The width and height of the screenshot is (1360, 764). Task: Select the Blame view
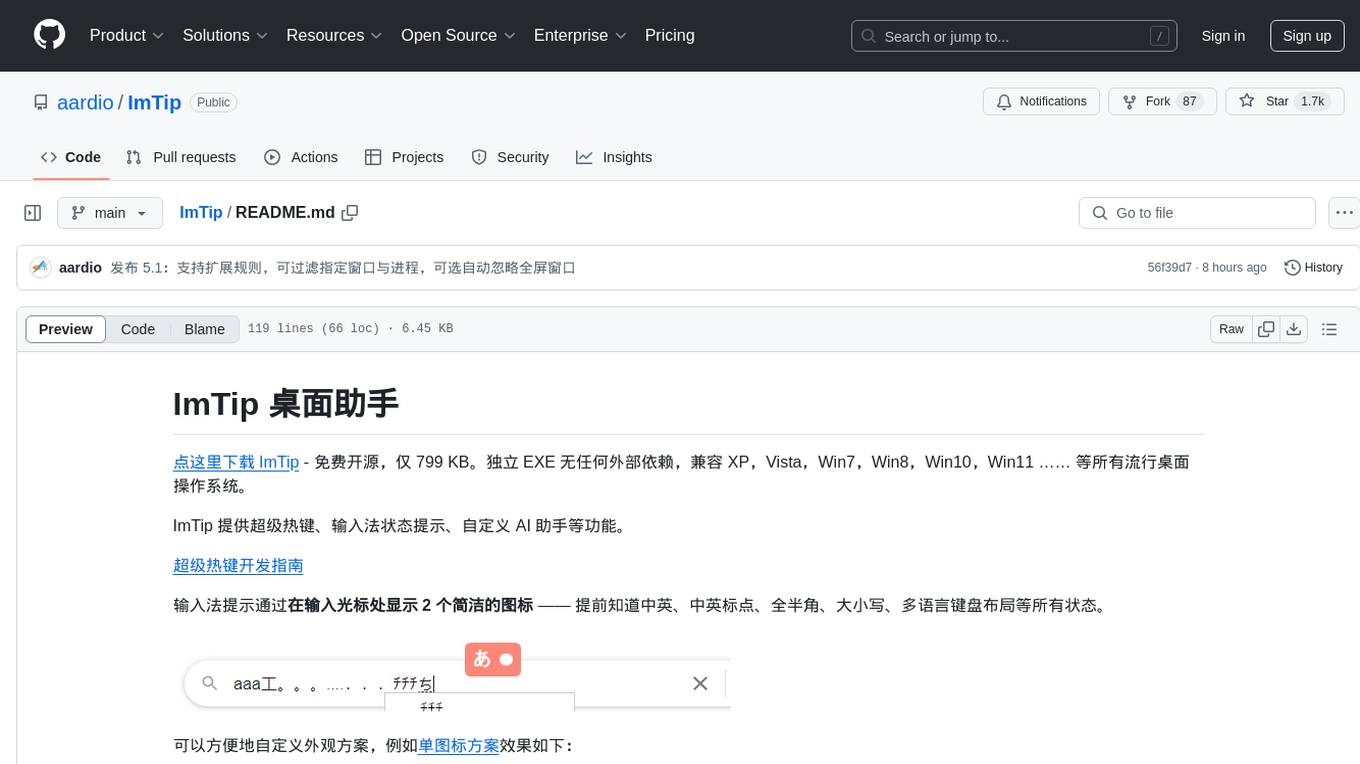click(204, 329)
